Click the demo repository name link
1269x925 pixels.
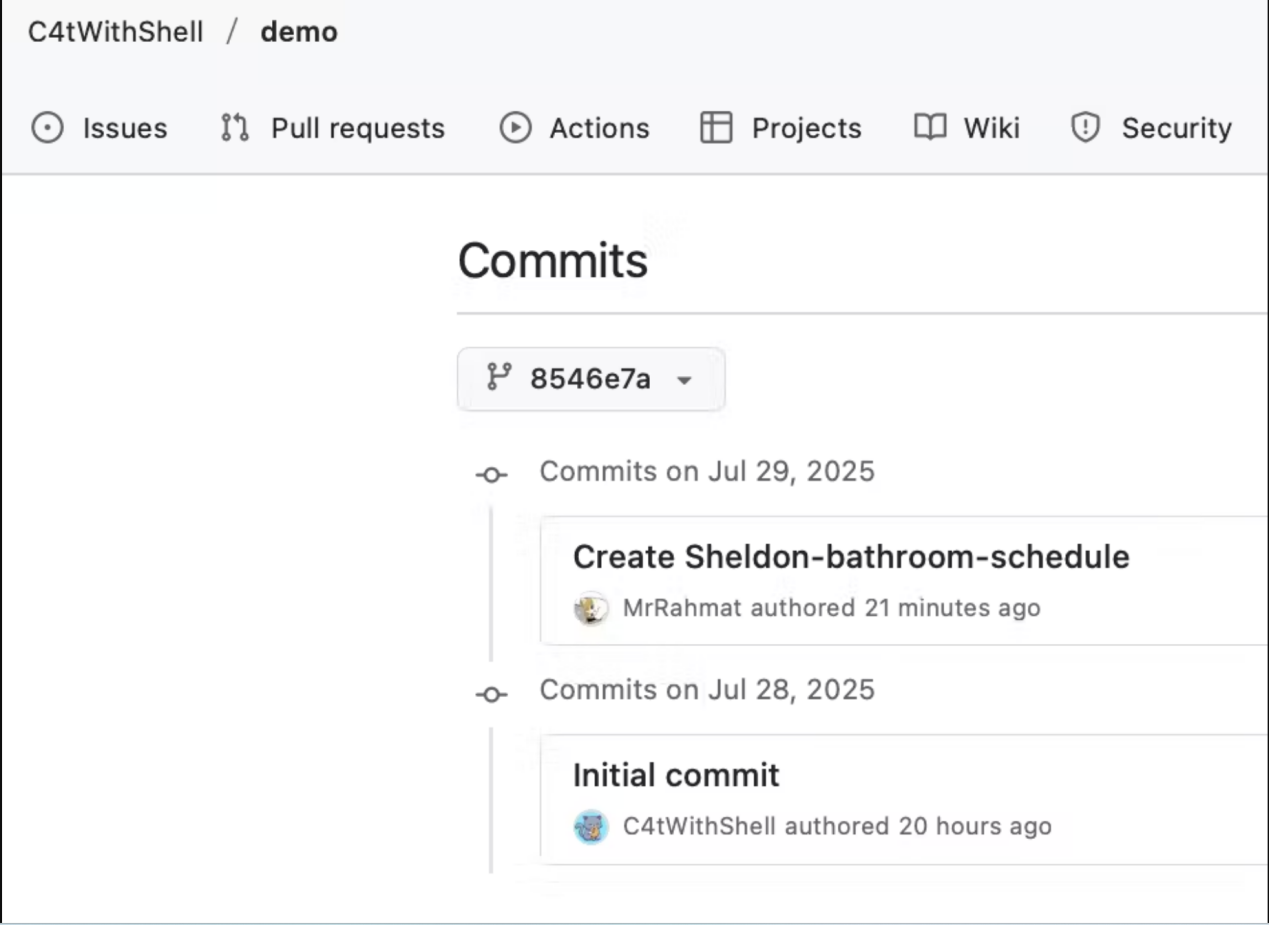[x=299, y=32]
